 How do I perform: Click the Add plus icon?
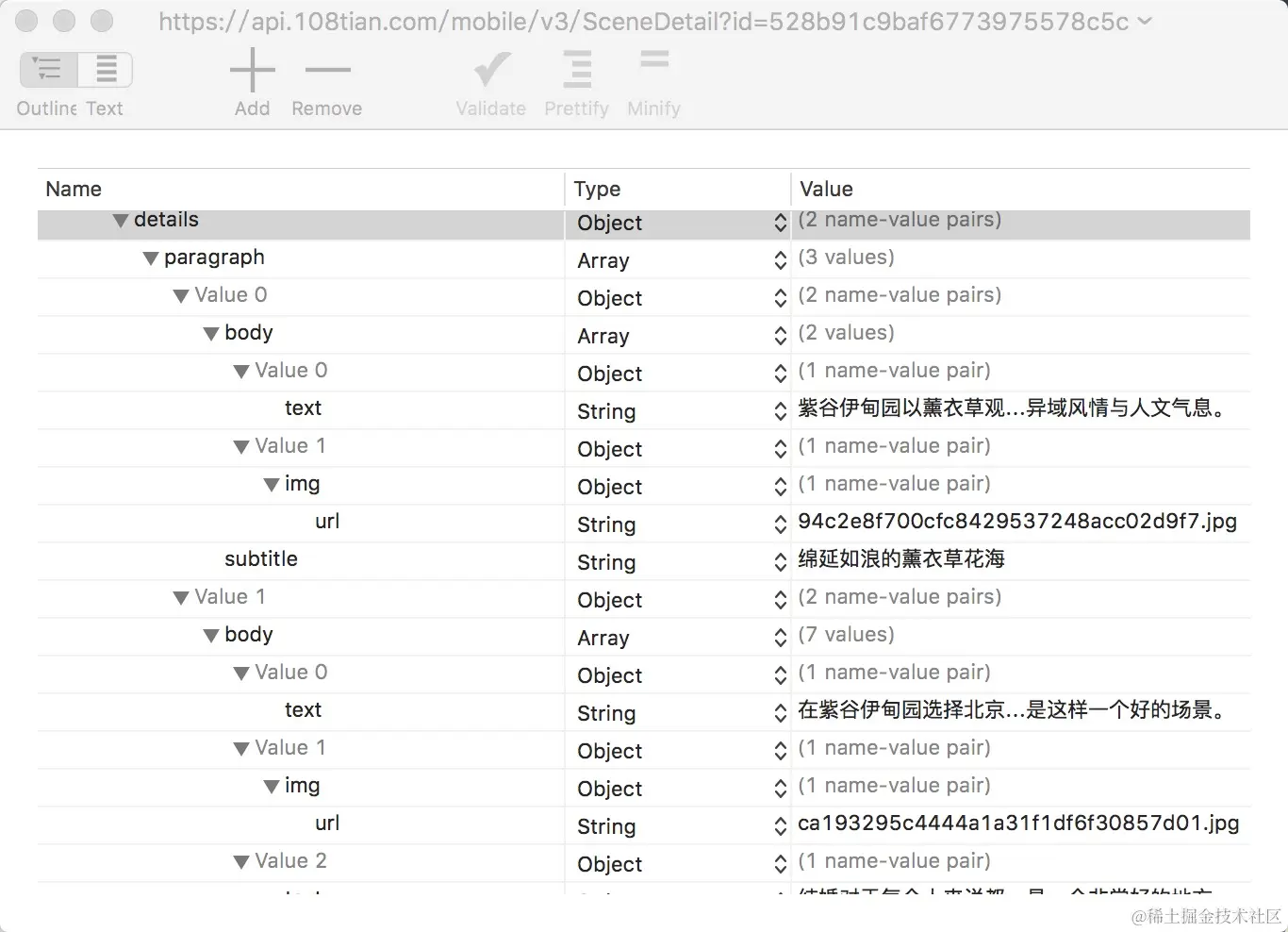coord(252,69)
